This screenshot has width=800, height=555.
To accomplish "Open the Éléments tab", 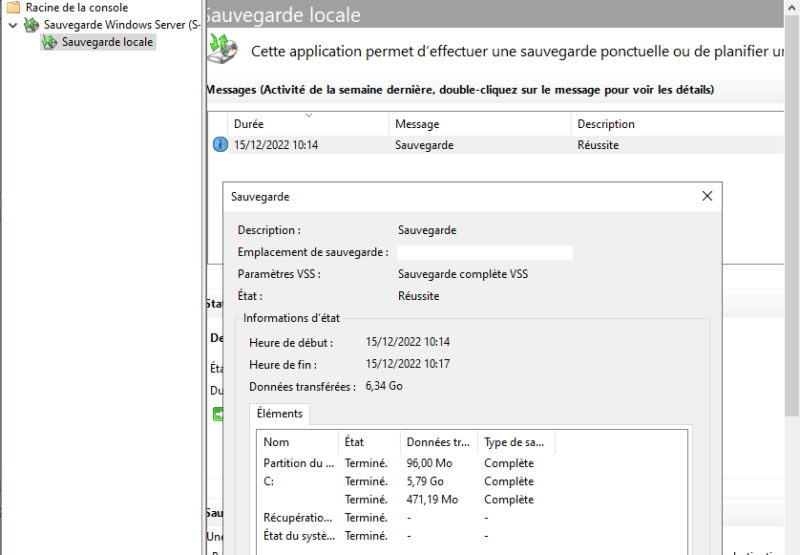I will (x=280, y=414).
